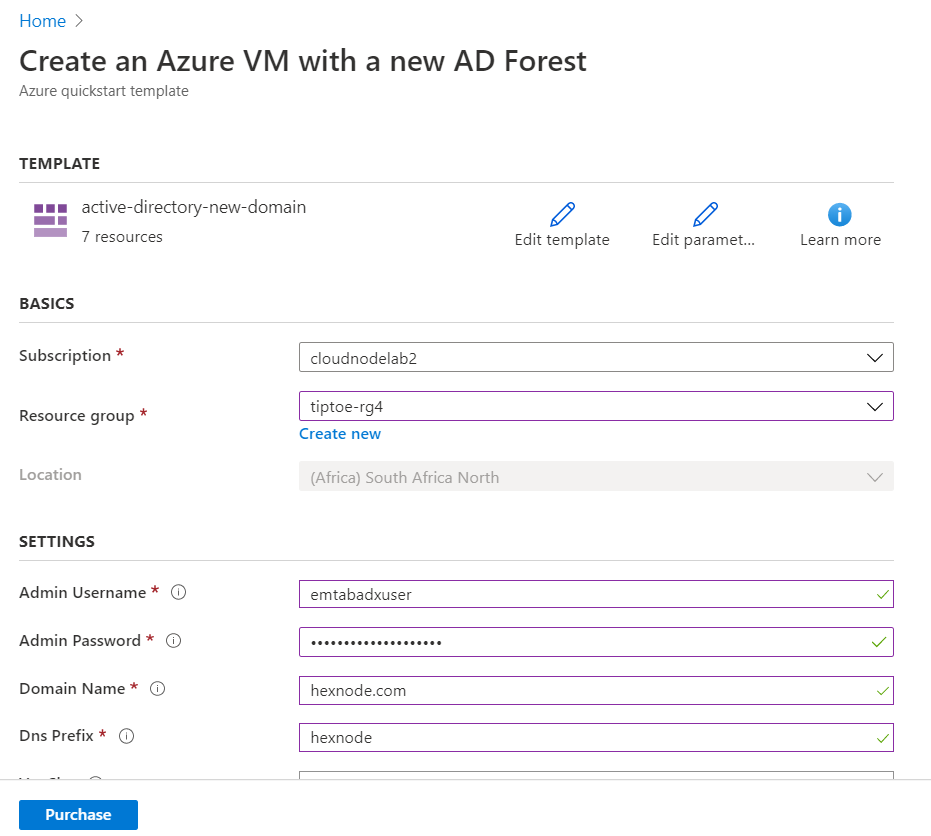Click green checkmark in Domain Name field
The image size is (931, 836).
pos(882,691)
